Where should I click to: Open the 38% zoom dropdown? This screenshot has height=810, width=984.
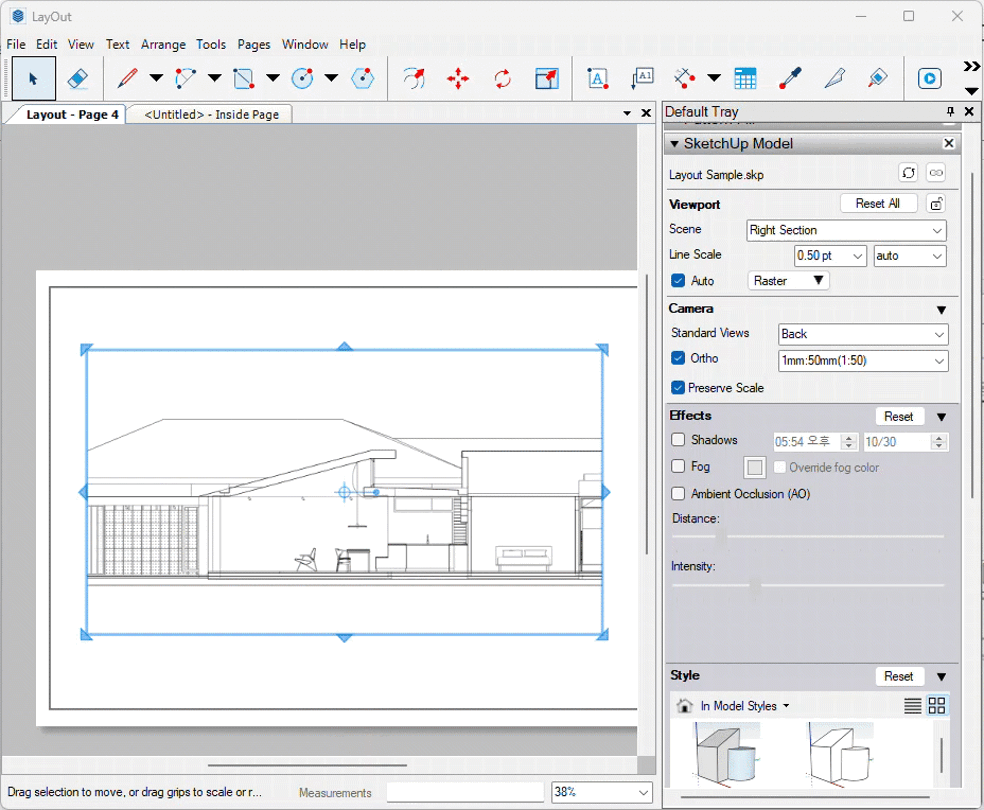tap(602, 792)
